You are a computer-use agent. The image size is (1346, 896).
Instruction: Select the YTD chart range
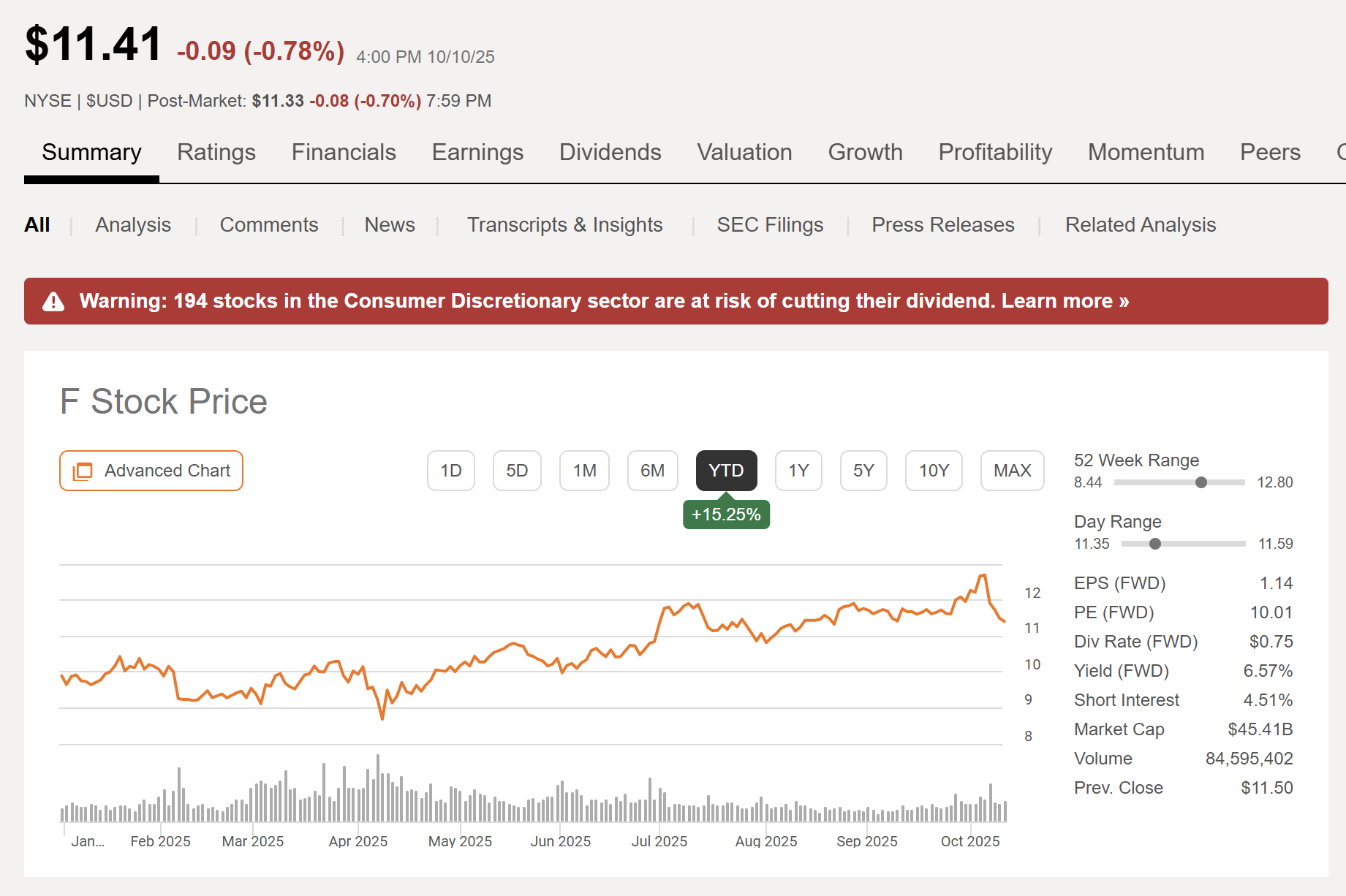click(726, 471)
